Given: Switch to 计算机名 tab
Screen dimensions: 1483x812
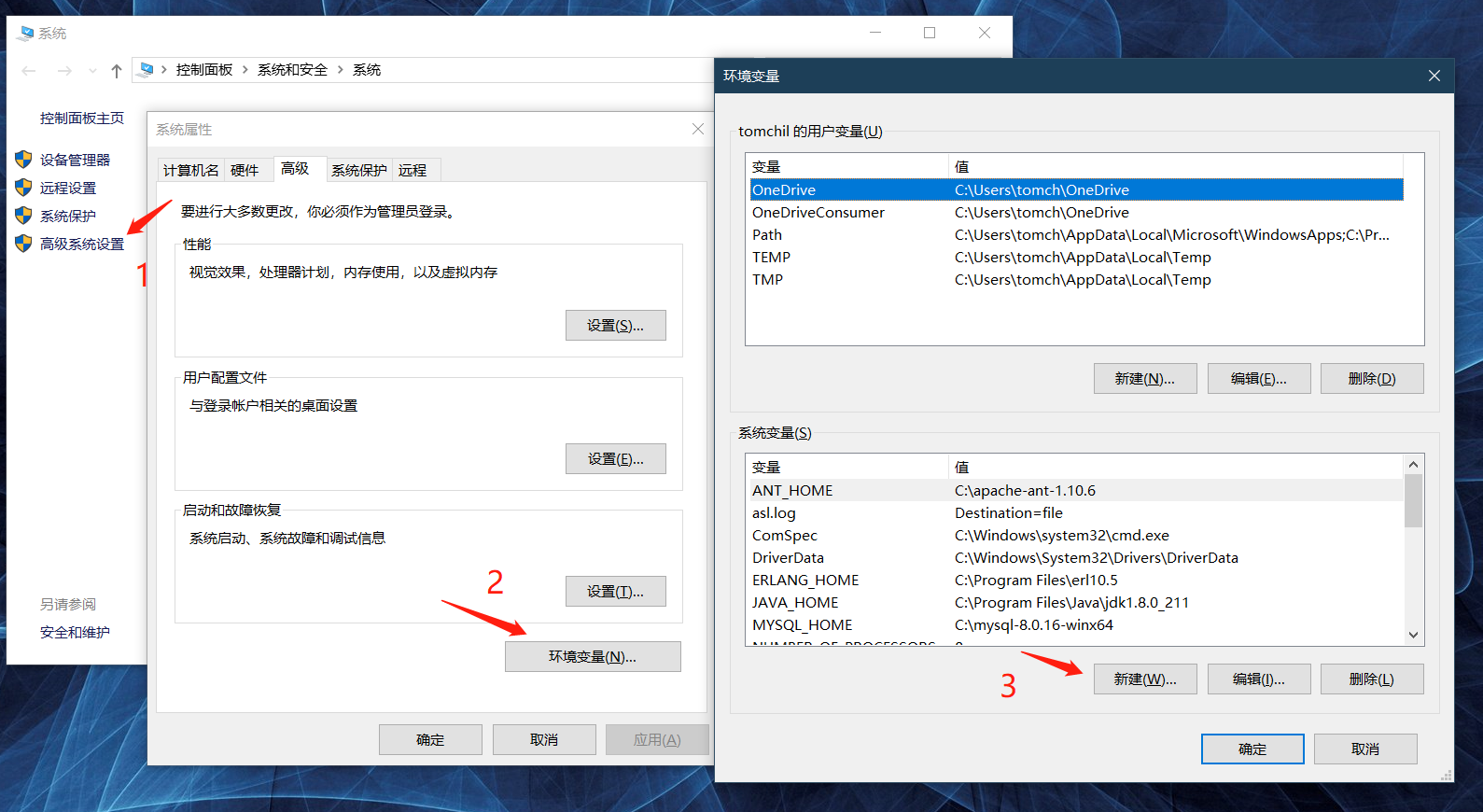Looking at the screenshot, I should click(190, 170).
